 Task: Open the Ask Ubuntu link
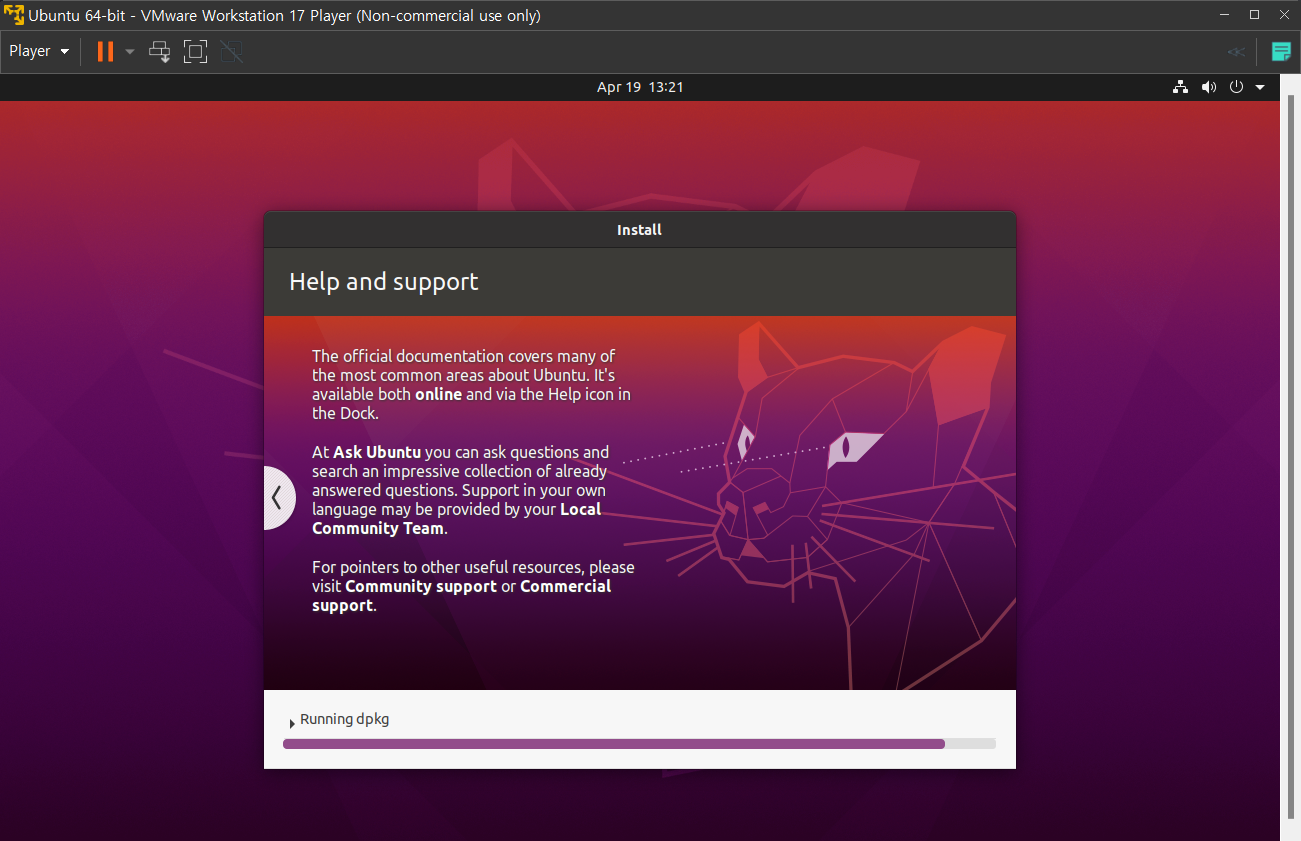(x=377, y=452)
